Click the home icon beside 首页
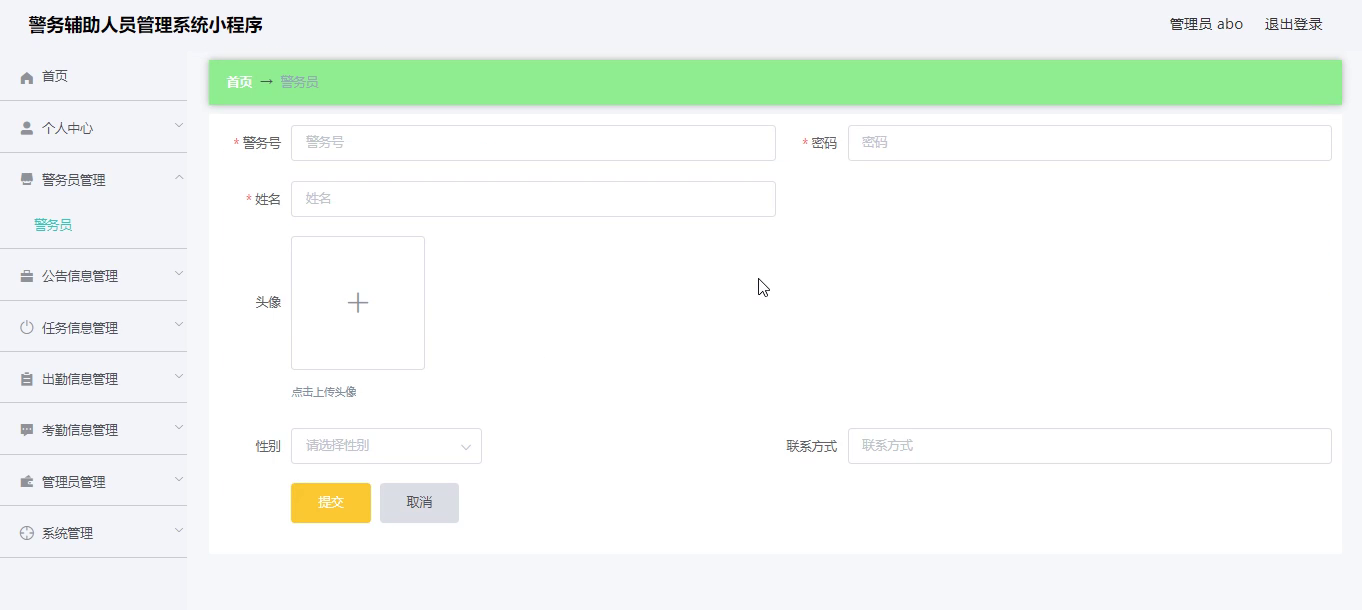 point(27,77)
